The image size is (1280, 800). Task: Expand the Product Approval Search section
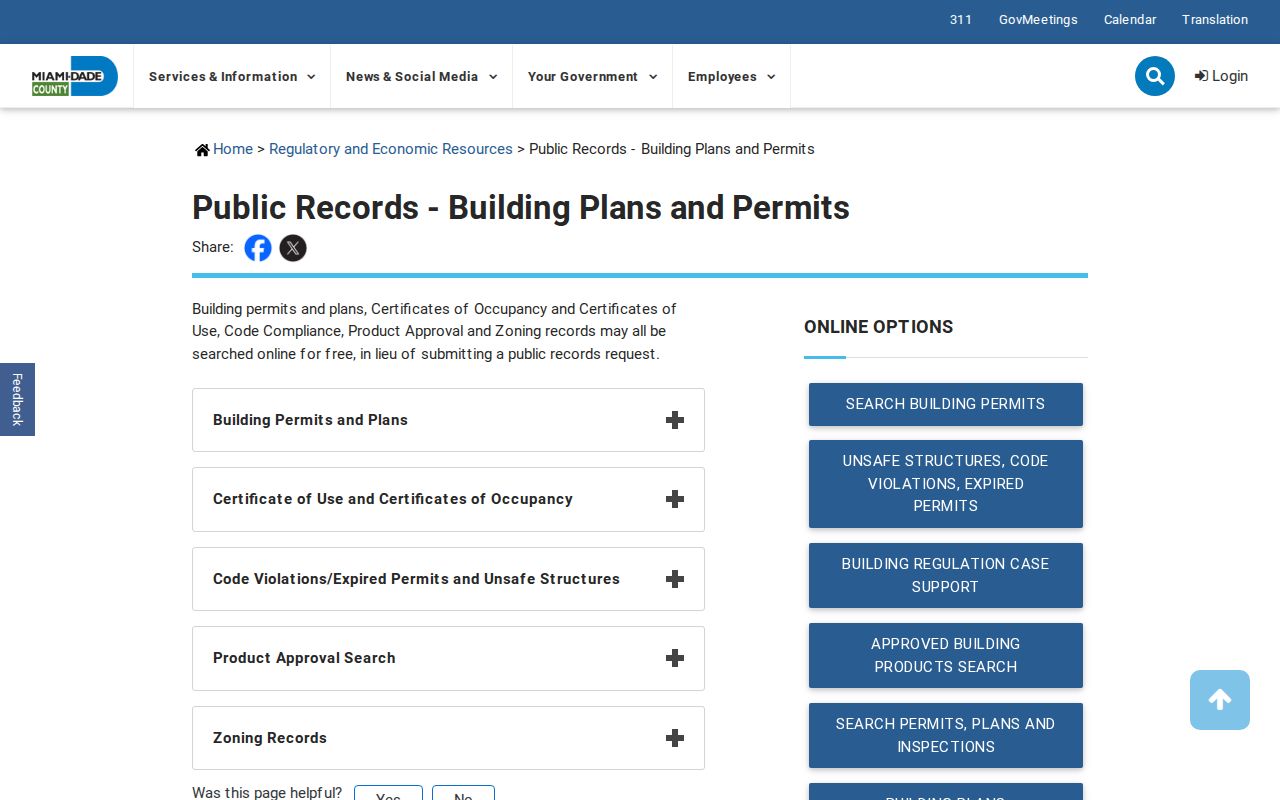[x=448, y=658]
